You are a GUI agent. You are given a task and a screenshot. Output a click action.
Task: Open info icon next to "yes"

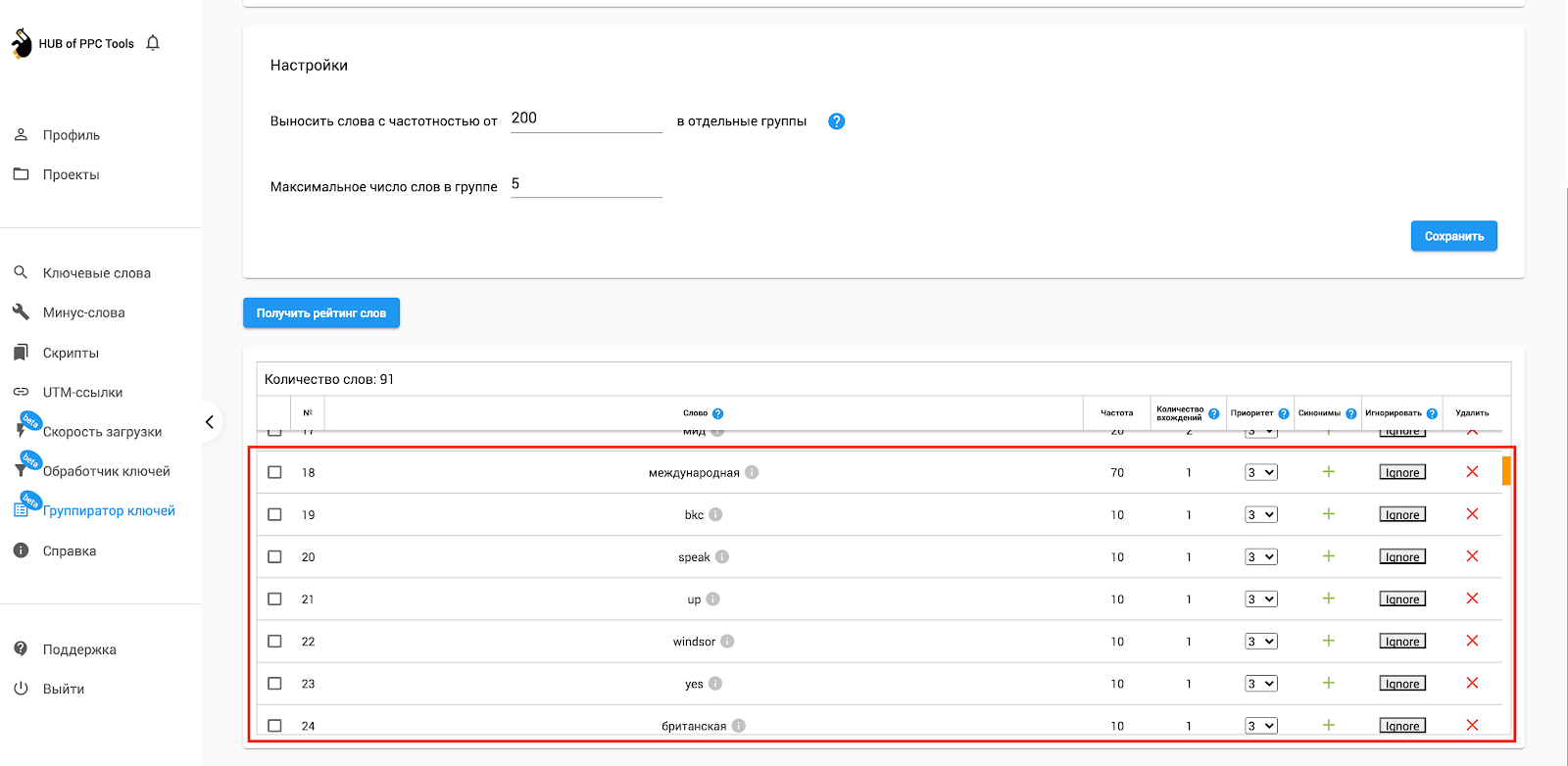coord(715,684)
